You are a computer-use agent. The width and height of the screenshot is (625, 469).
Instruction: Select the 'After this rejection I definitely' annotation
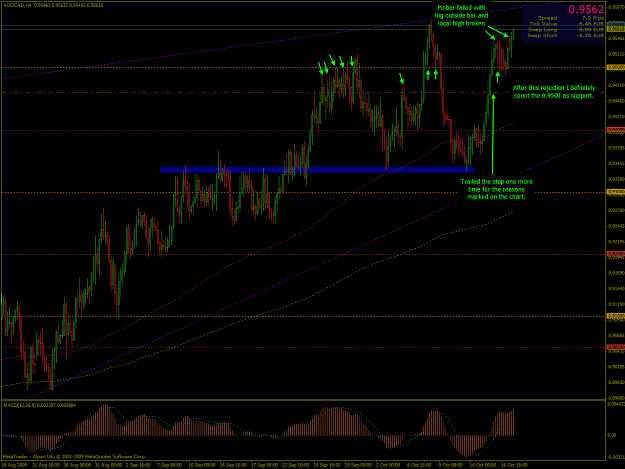coord(554,92)
